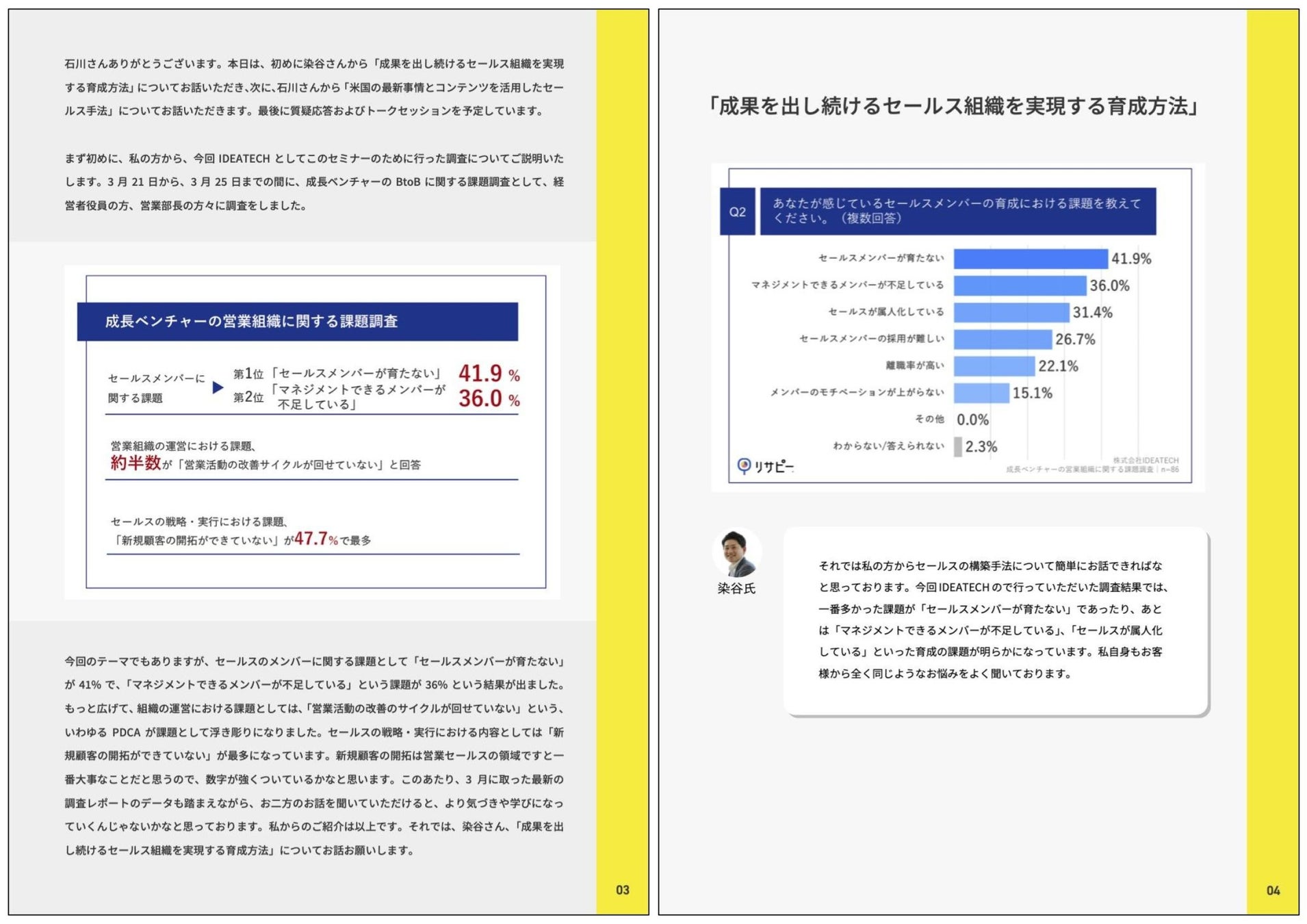The width and height of the screenshot is (1307, 924).
Task: Click the 15.1% value in the chart
Action: [1033, 394]
